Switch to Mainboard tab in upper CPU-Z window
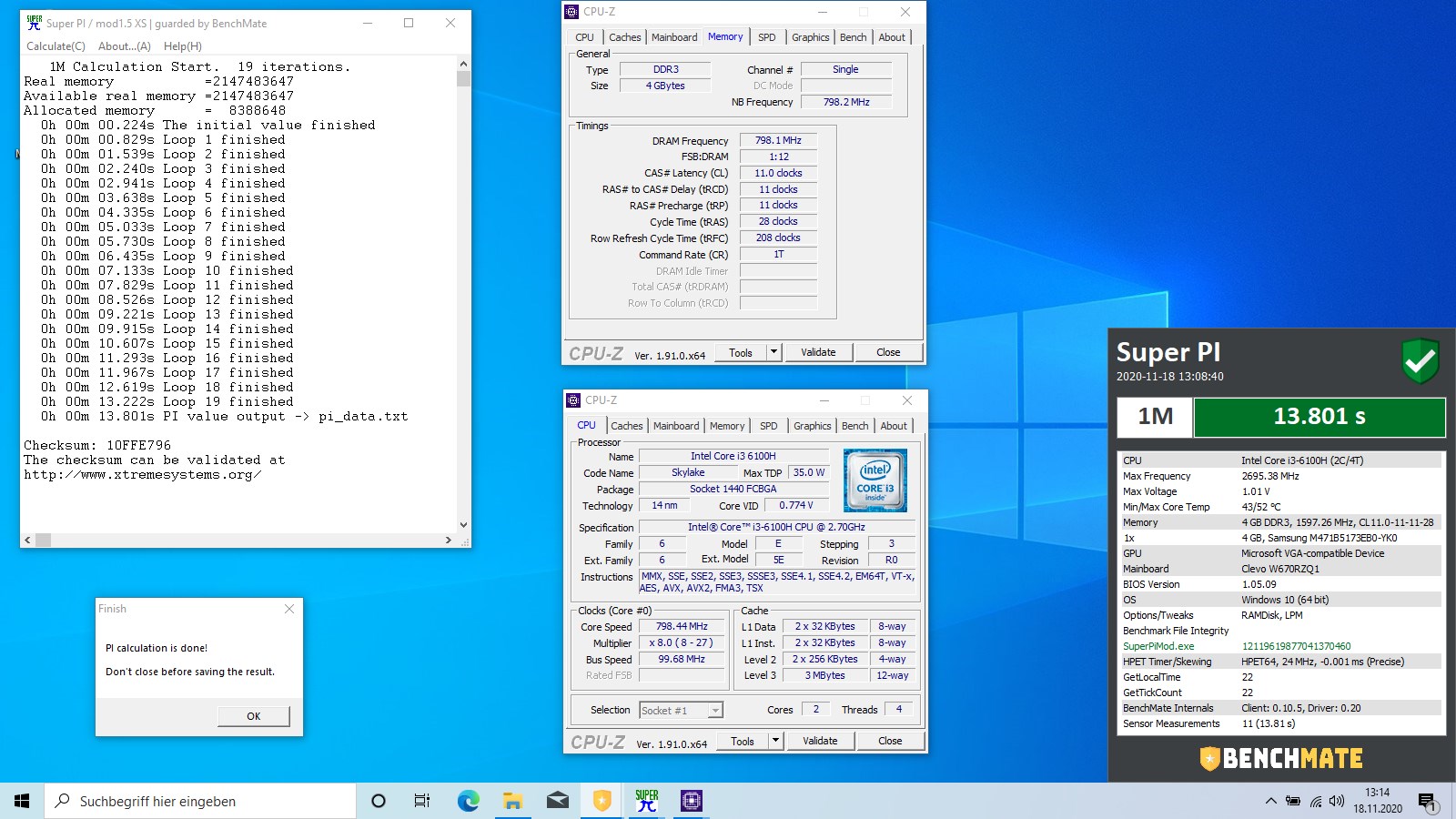This screenshot has height=819, width=1456. (674, 37)
